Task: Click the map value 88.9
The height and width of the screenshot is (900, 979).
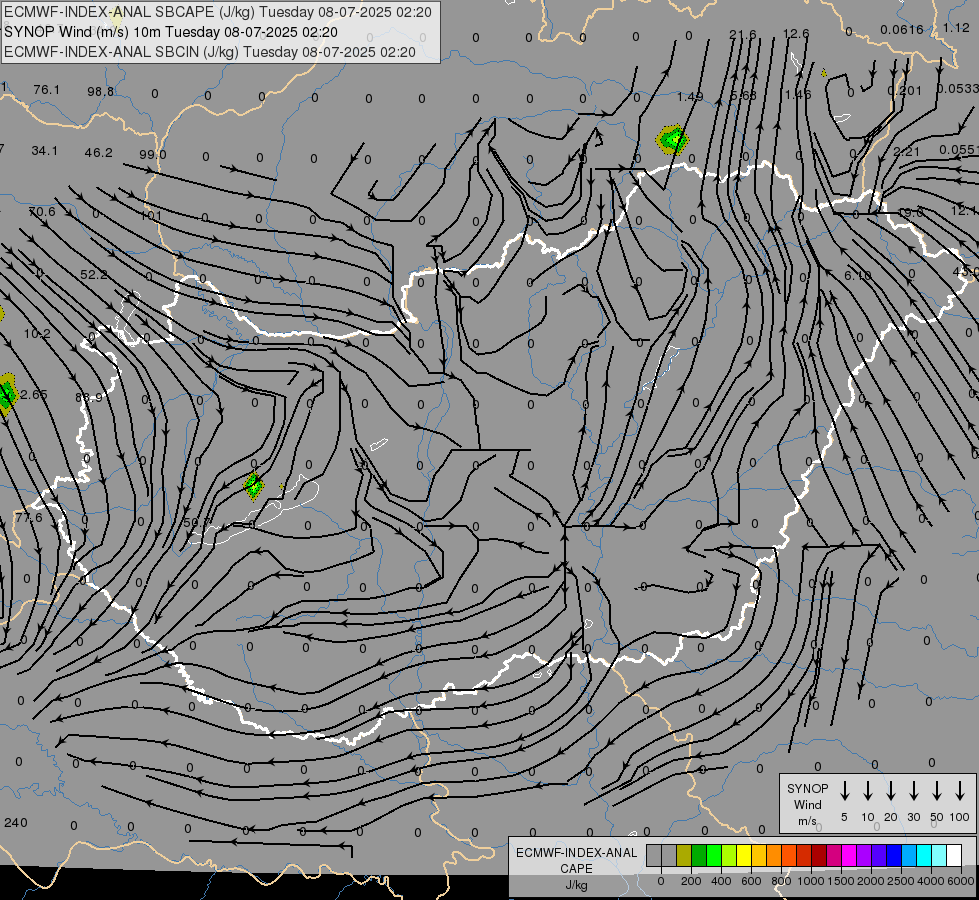Action: click(89, 397)
